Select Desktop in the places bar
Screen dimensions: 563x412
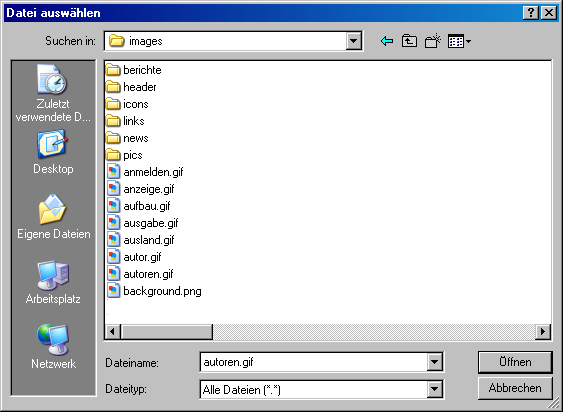pos(53,152)
